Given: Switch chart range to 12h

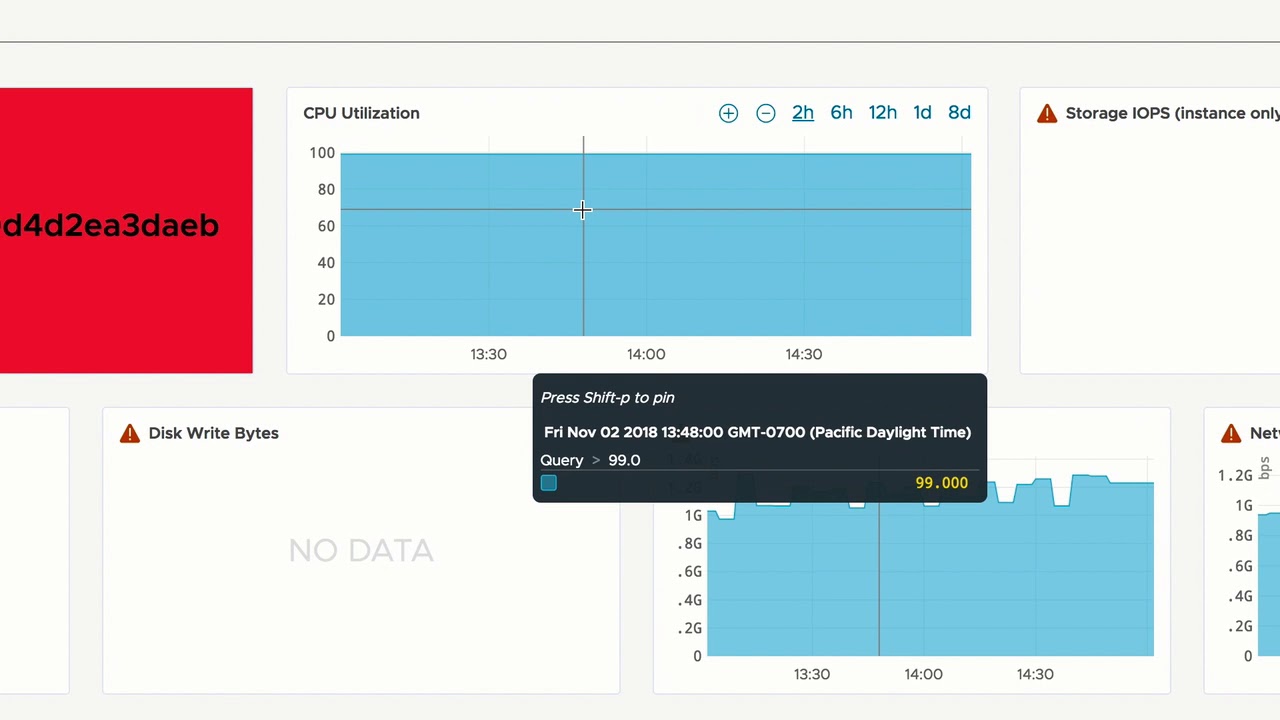Looking at the screenshot, I should click(882, 113).
